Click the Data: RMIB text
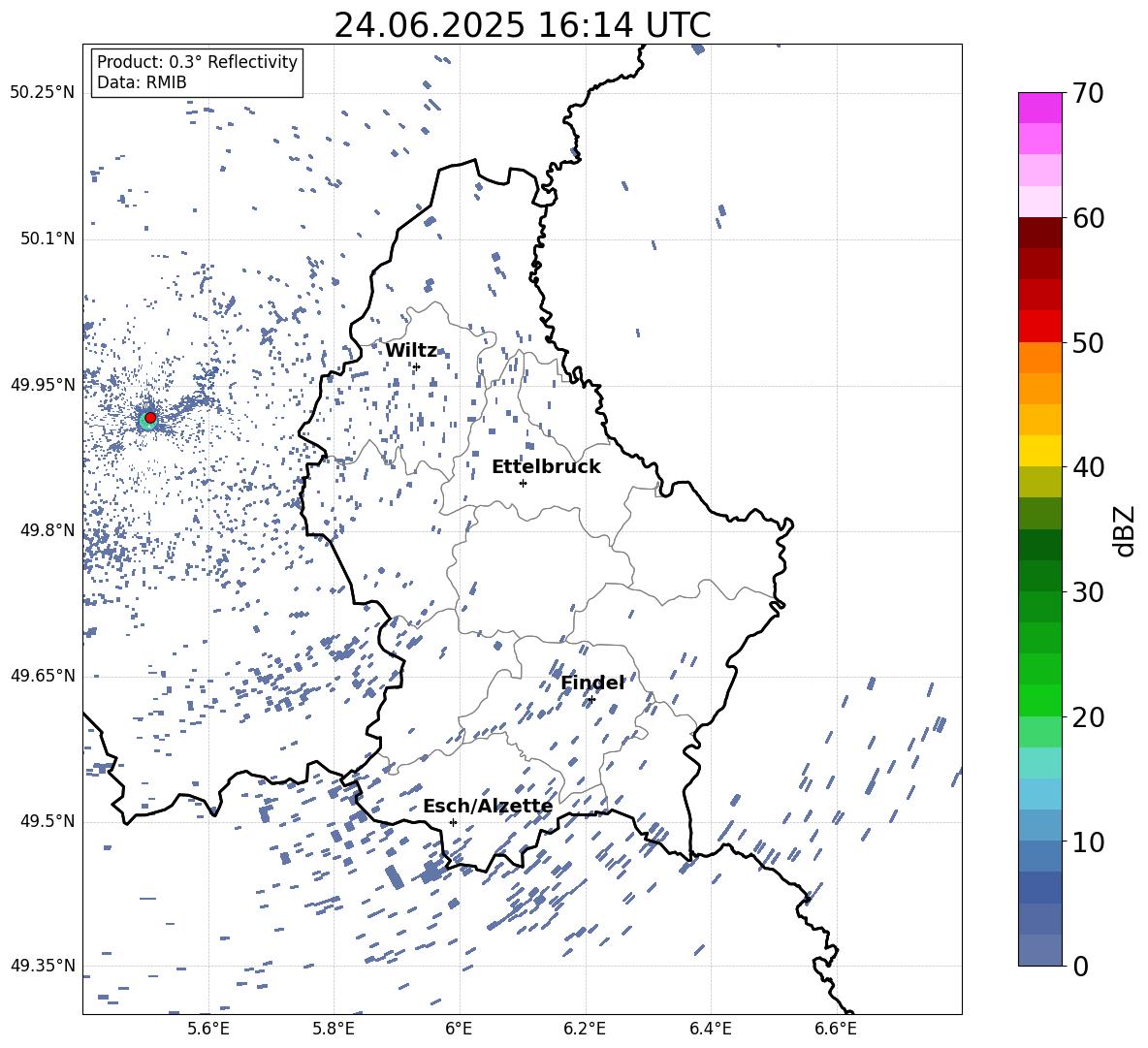1148x1048 pixels. [142, 82]
